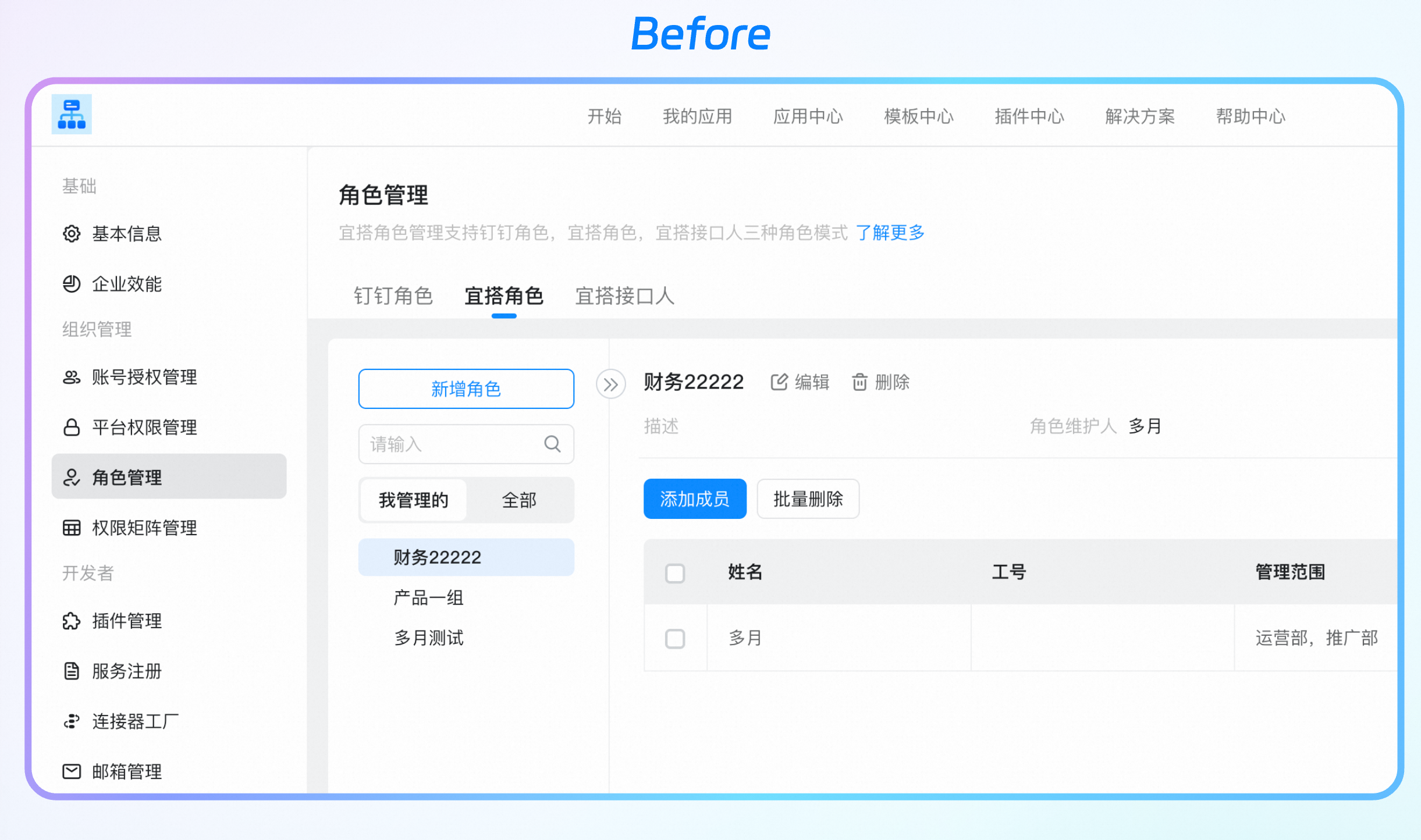Click the 编辑 text beside role name
This screenshot has width=1421, height=840.
pos(812,382)
